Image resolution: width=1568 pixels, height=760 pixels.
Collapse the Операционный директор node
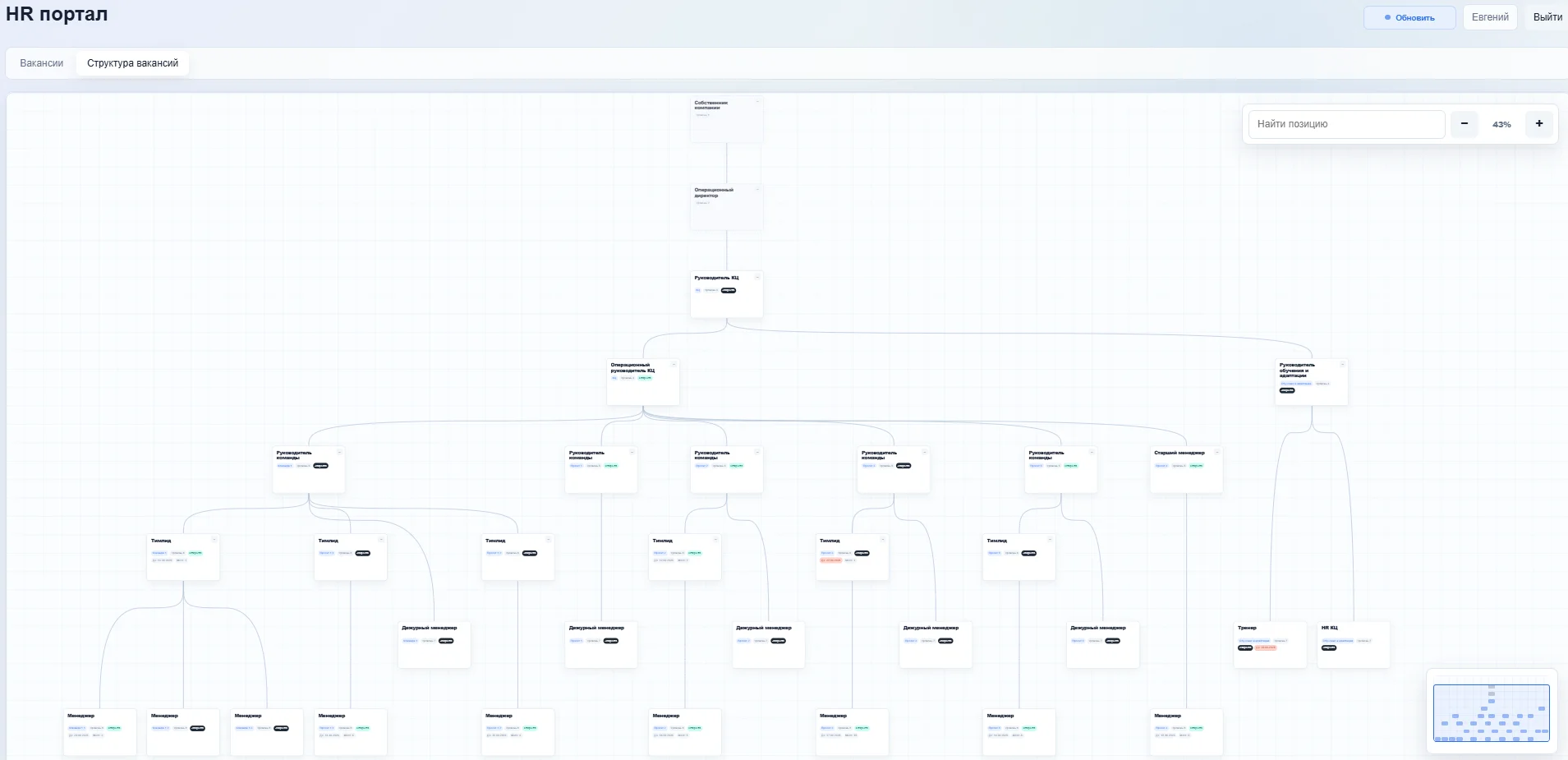pos(757,190)
